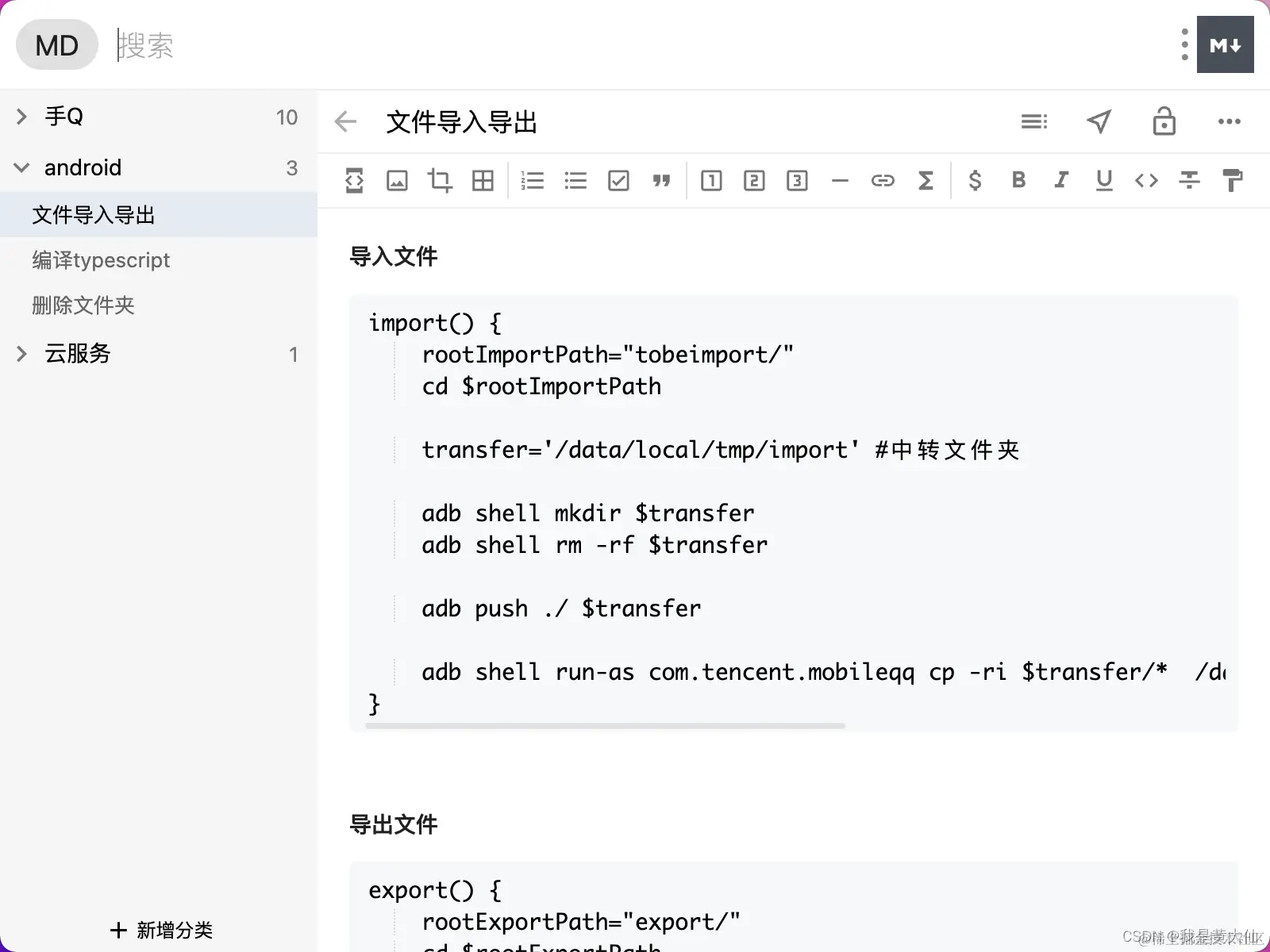Toggle underline formatting
Screen dimensions: 1270x952
point(1104,181)
